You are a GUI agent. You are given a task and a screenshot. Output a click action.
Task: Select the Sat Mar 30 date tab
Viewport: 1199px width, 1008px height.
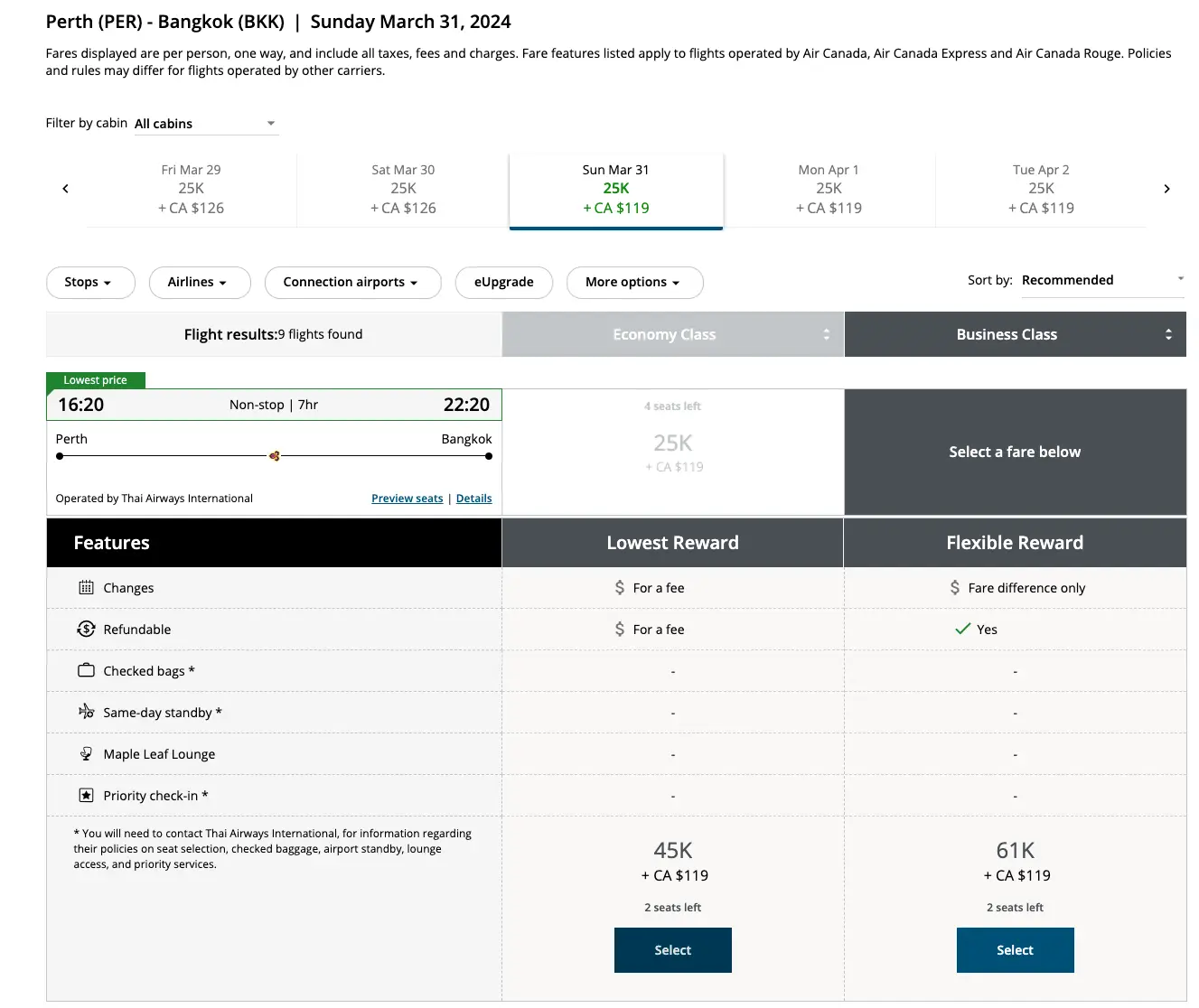pos(403,190)
